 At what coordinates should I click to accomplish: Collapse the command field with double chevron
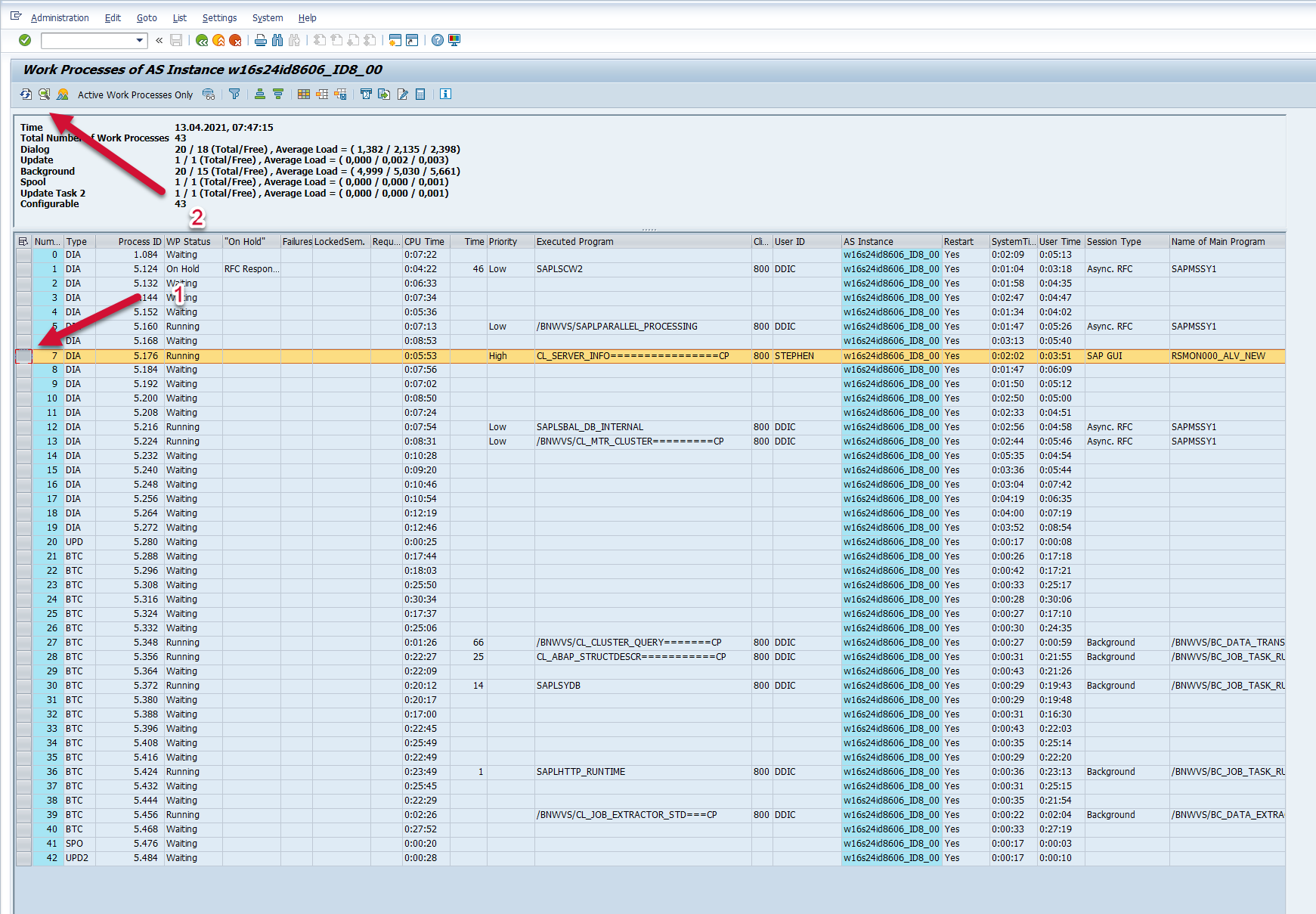click(x=159, y=40)
